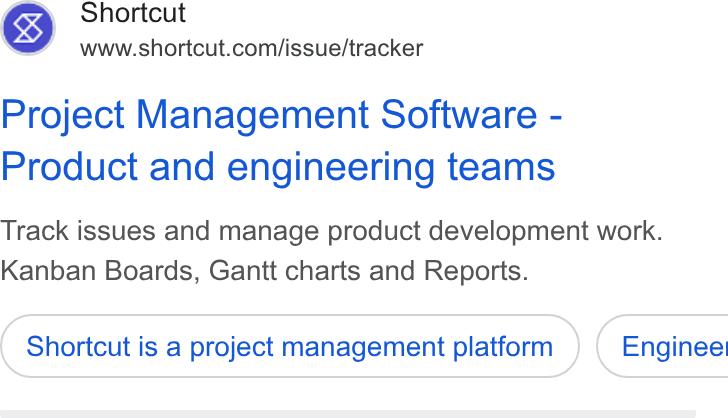Click the Shortcut logo icon
The width and height of the screenshot is (728, 418).
[x=28, y=28]
